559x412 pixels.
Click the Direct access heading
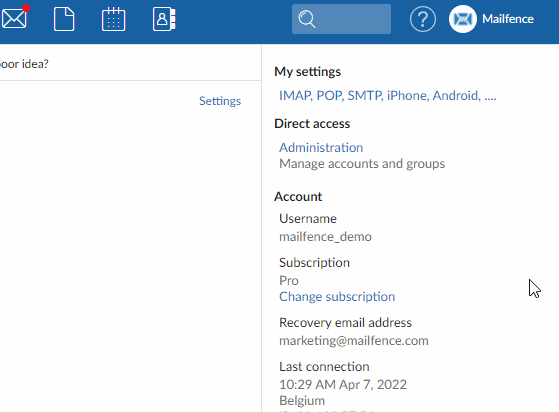pyautogui.click(x=312, y=124)
